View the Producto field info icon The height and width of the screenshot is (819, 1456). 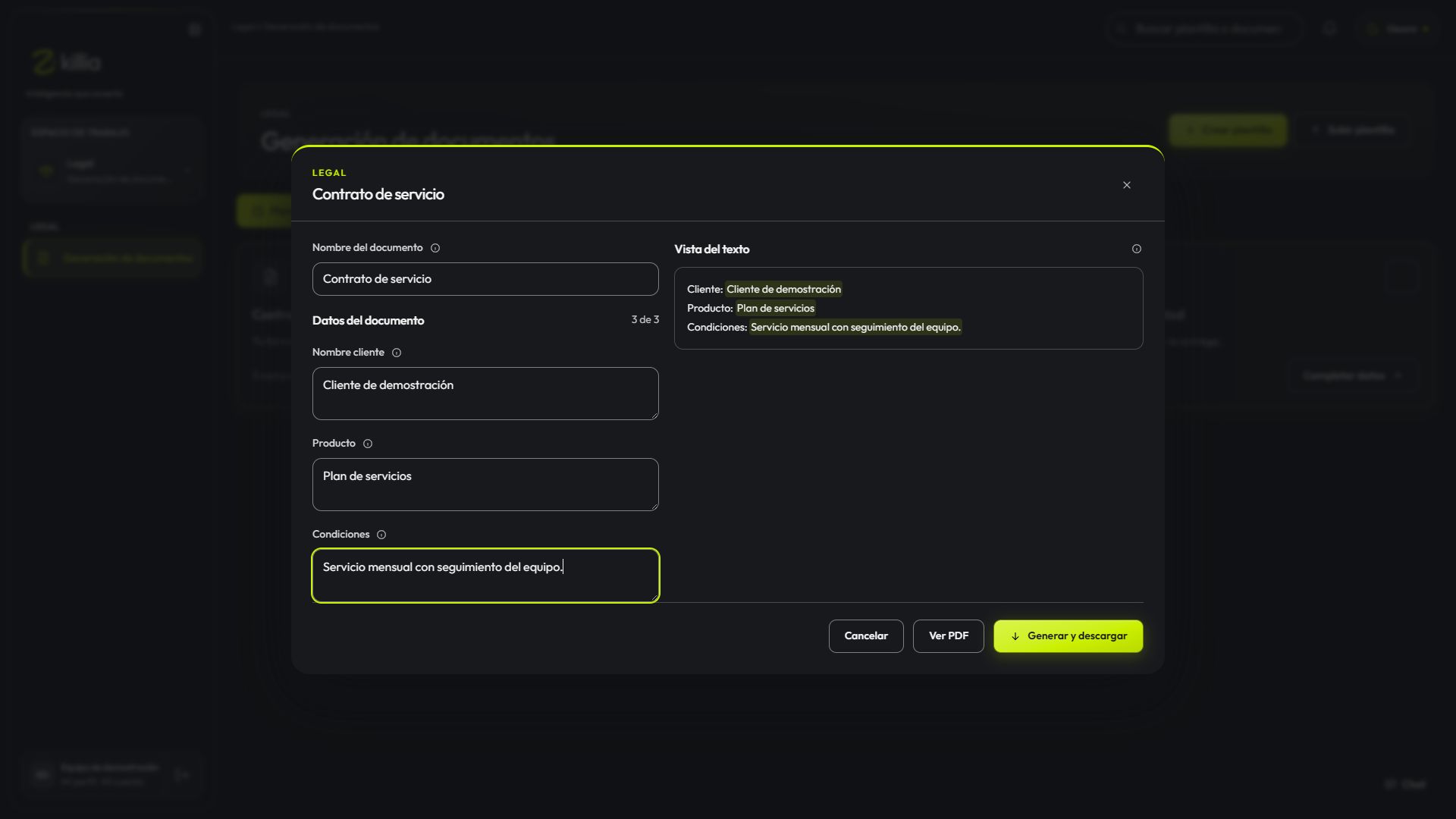click(x=368, y=444)
